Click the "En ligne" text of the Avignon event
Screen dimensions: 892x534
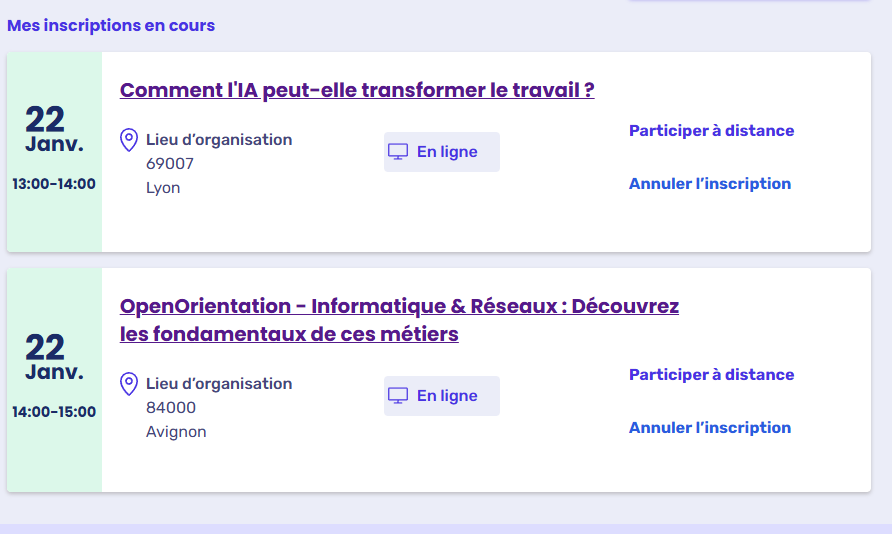(x=447, y=396)
